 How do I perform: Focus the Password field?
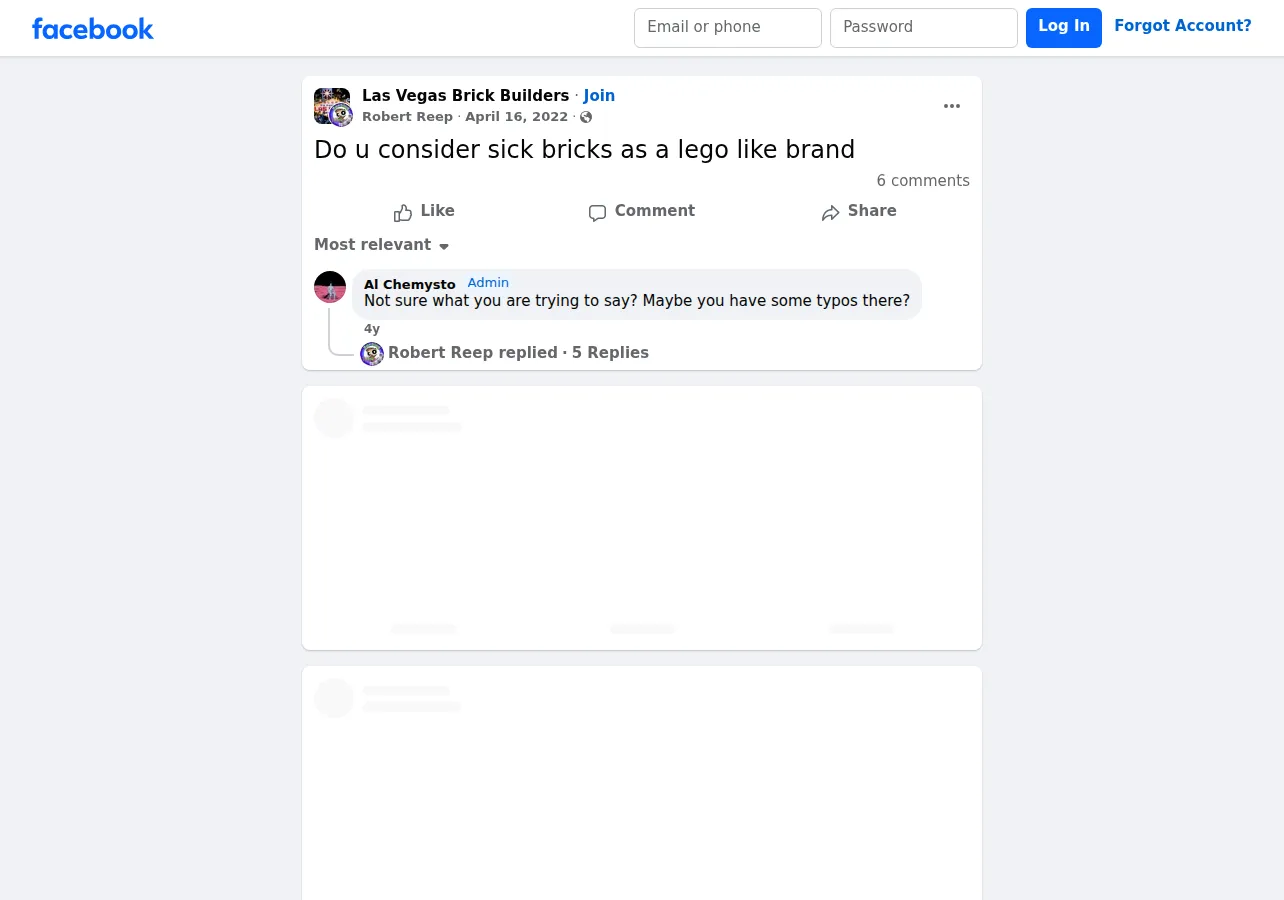tap(924, 28)
